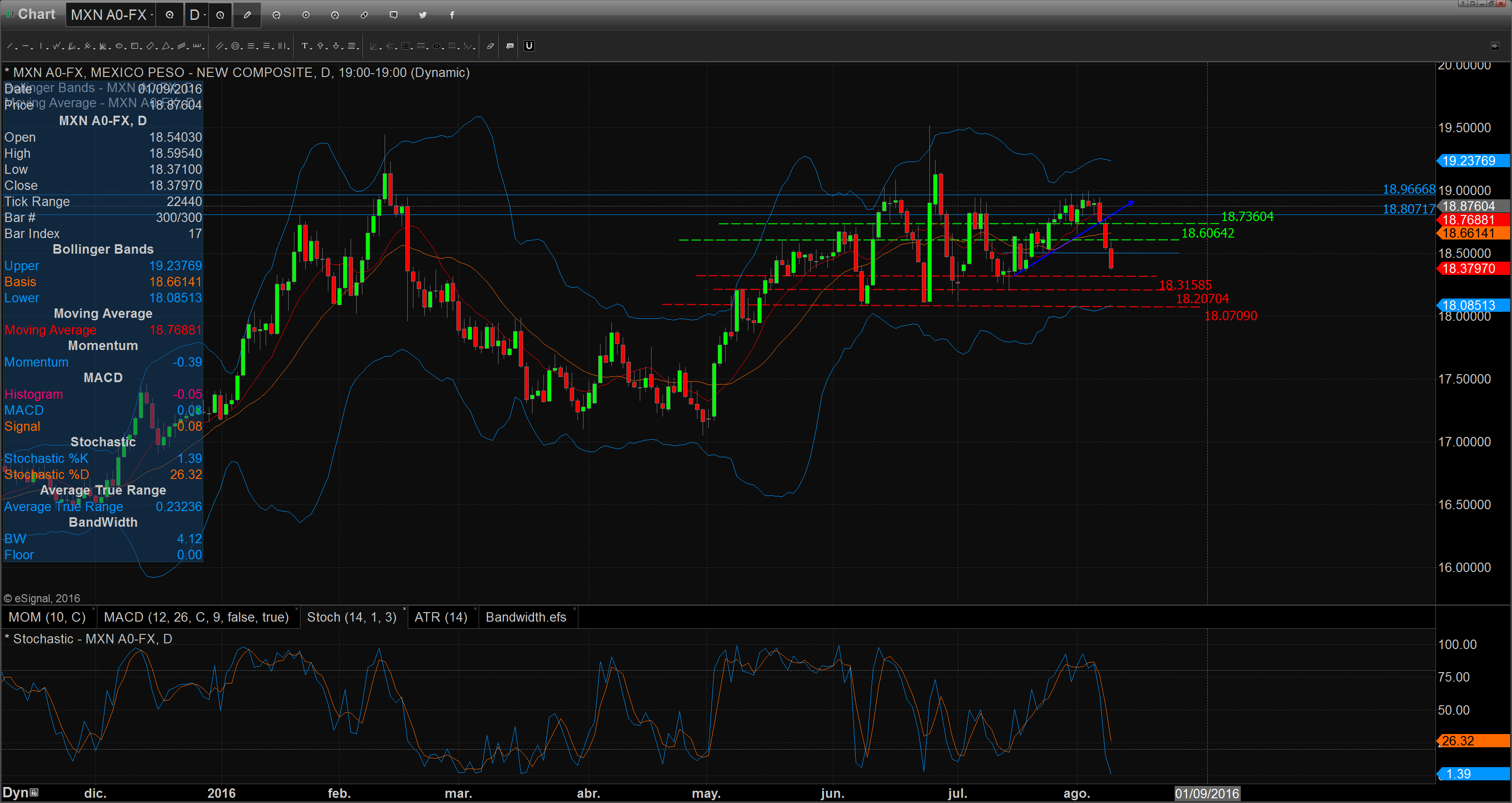Select the concentric Fibonacci circles tool
Screen dimensions: 1512x803
pyautogui.click(x=235, y=46)
